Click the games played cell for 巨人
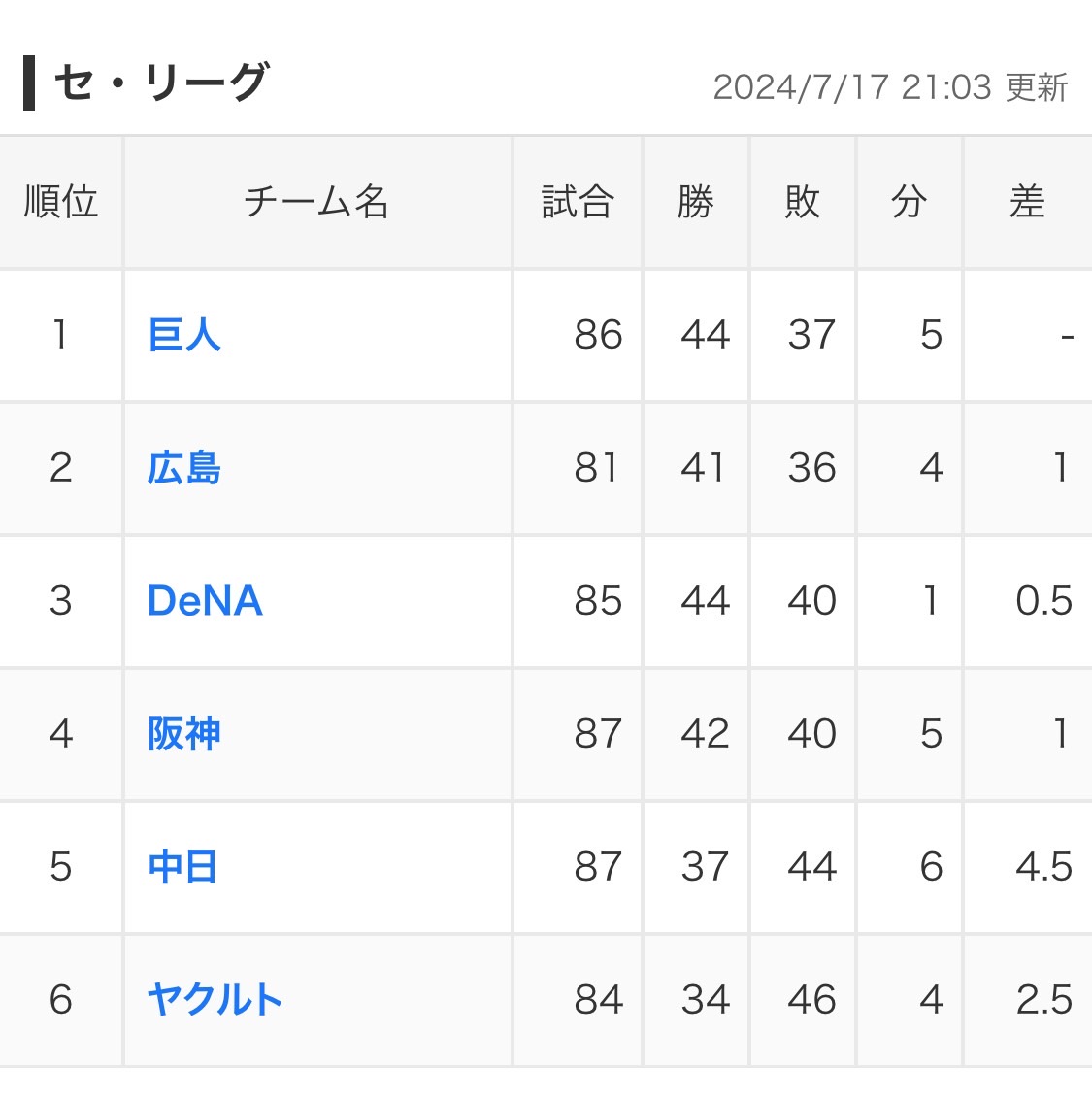Image resolution: width=1092 pixels, height=1099 pixels. pos(598,335)
